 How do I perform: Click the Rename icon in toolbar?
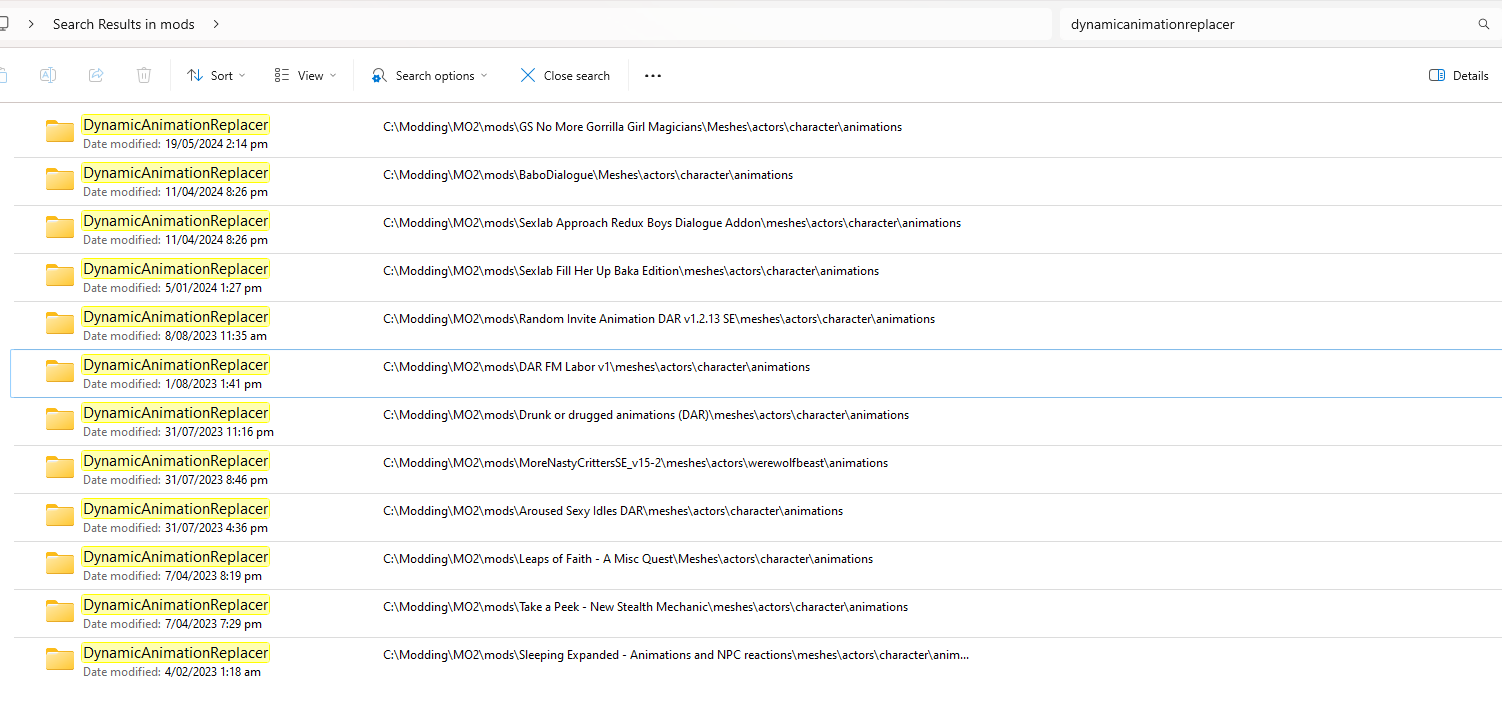(47, 75)
